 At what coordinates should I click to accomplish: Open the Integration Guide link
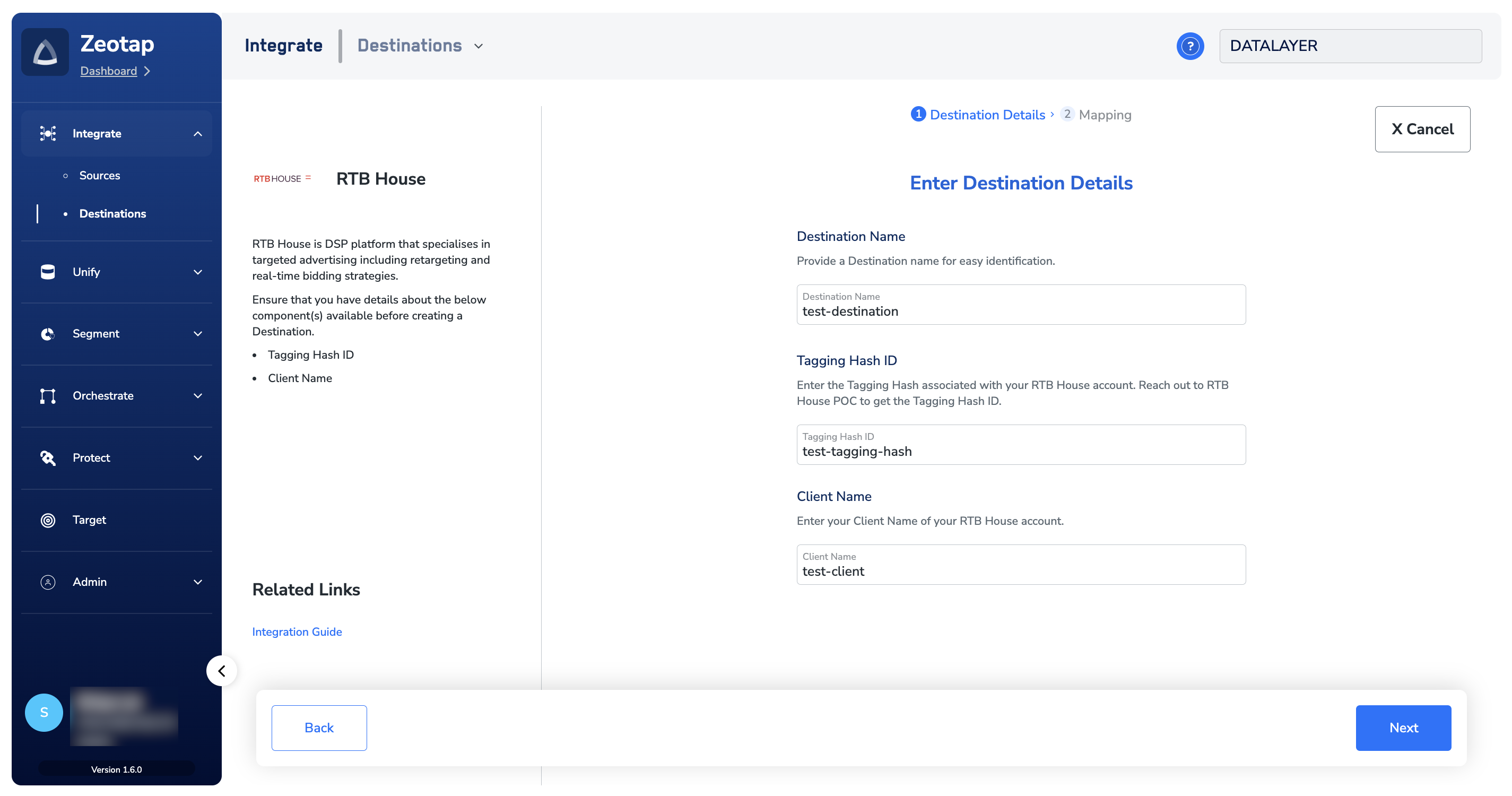(x=297, y=631)
